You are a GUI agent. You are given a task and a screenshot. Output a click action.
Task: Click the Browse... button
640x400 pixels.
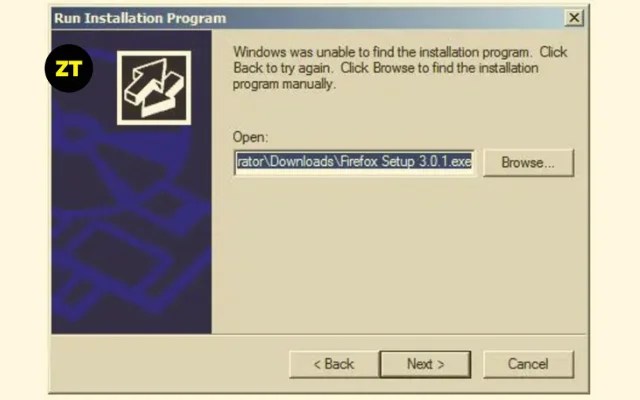point(528,162)
